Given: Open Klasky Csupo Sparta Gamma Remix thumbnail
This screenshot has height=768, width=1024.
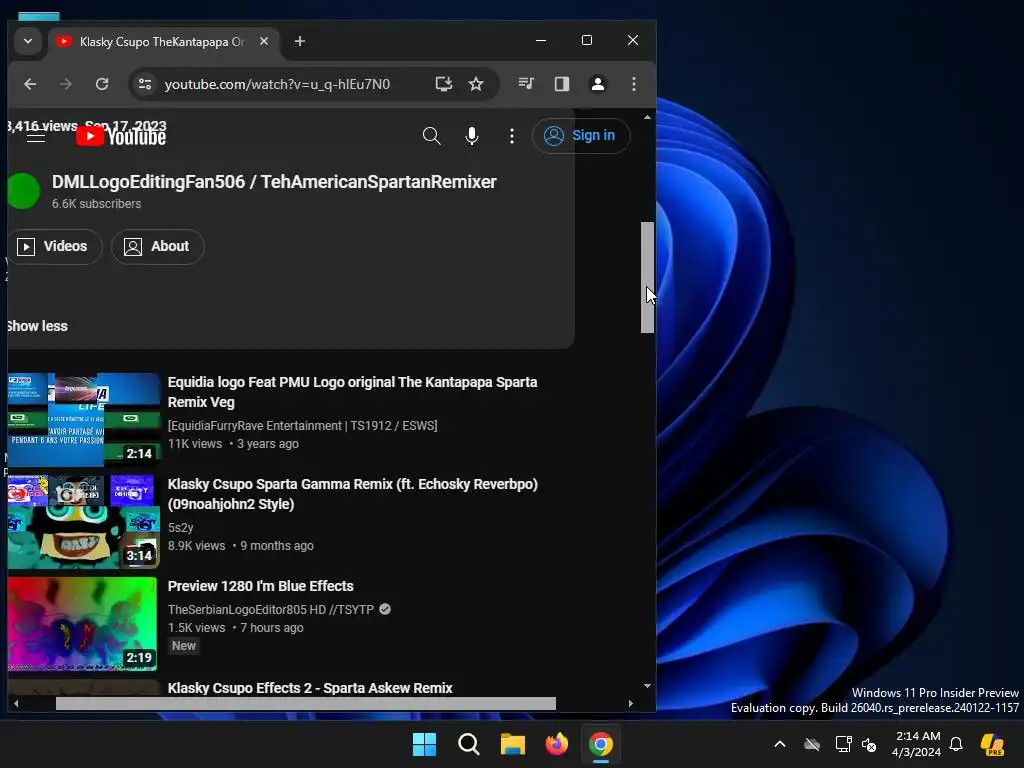Looking at the screenshot, I should tap(84, 522).
